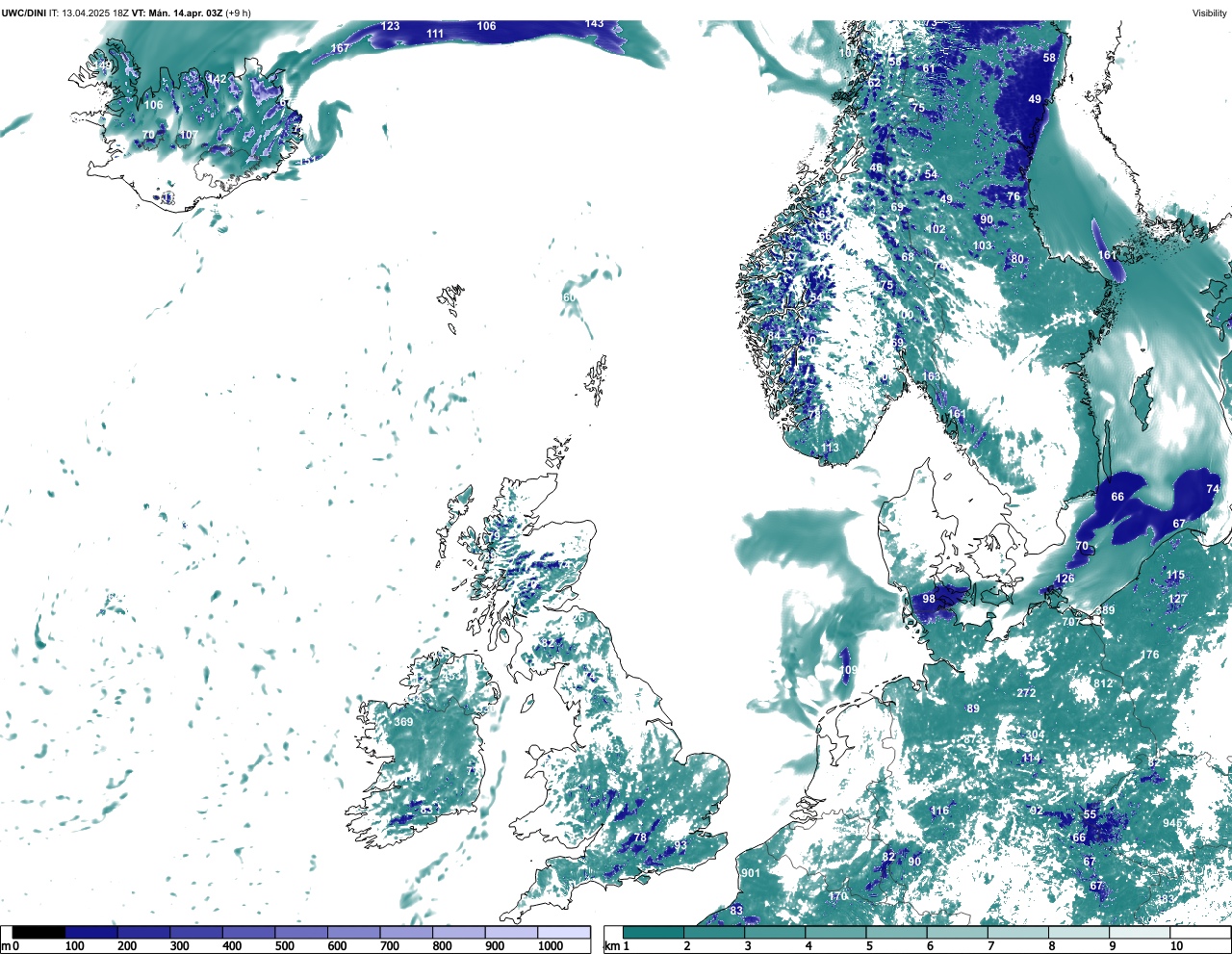Click the '98' value over southern Denmark
Image resolution: width=1232 pixels, height=954 pixels.
(929, 599)
